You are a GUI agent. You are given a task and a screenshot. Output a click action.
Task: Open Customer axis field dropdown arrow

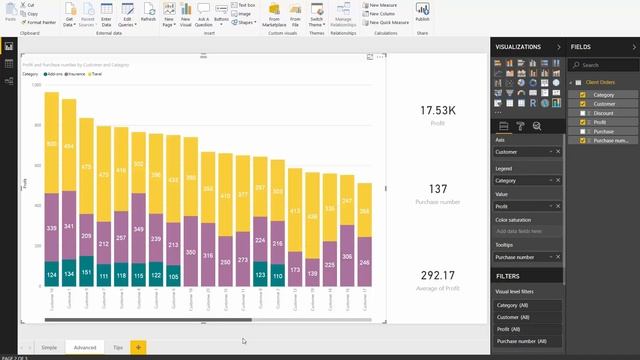551,152
